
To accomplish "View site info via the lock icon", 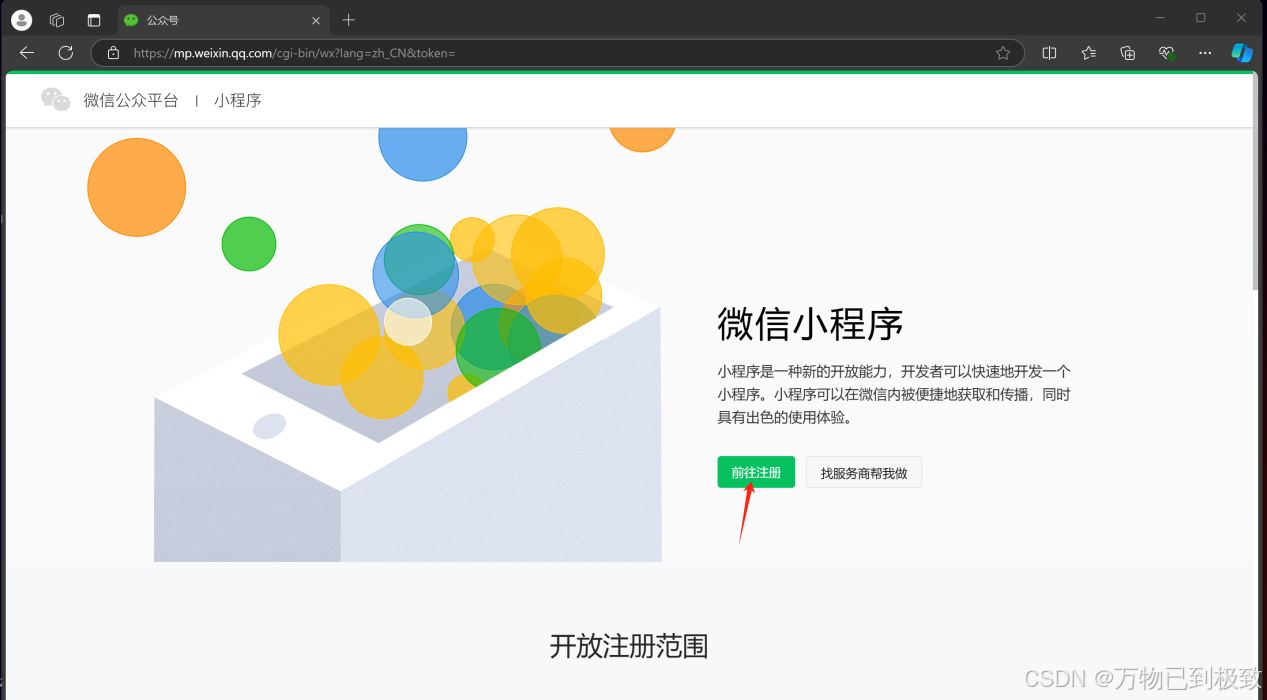I will [113, 53].
